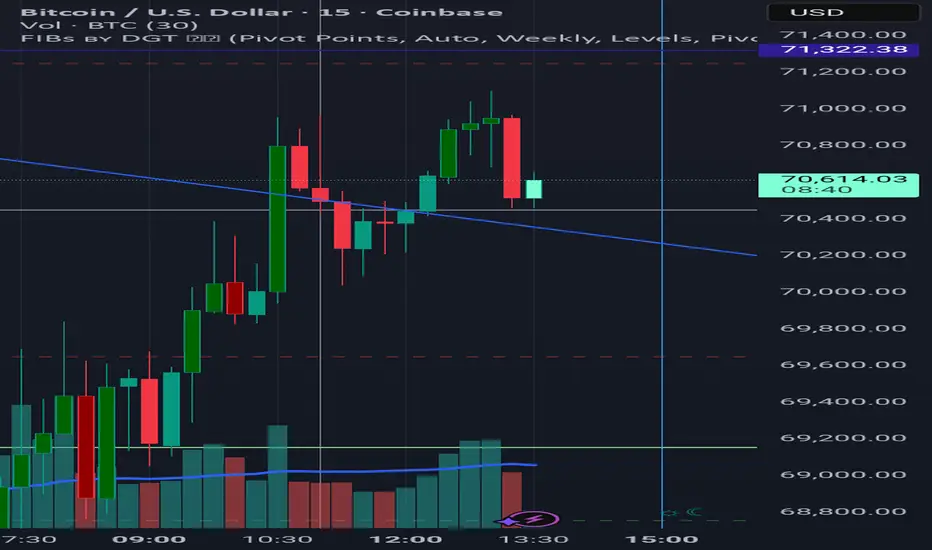Select the Vol · BTC (30) indicator legend
Viewport: 932px width, 550px height.
[109, 25]
